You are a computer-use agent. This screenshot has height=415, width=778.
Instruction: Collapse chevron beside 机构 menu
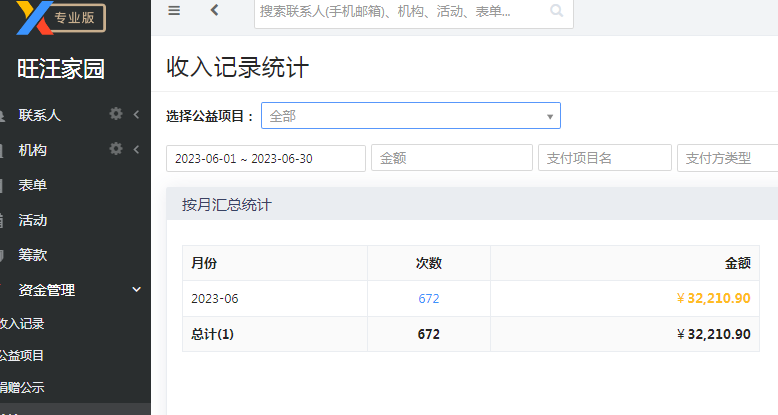pos(136,149)
